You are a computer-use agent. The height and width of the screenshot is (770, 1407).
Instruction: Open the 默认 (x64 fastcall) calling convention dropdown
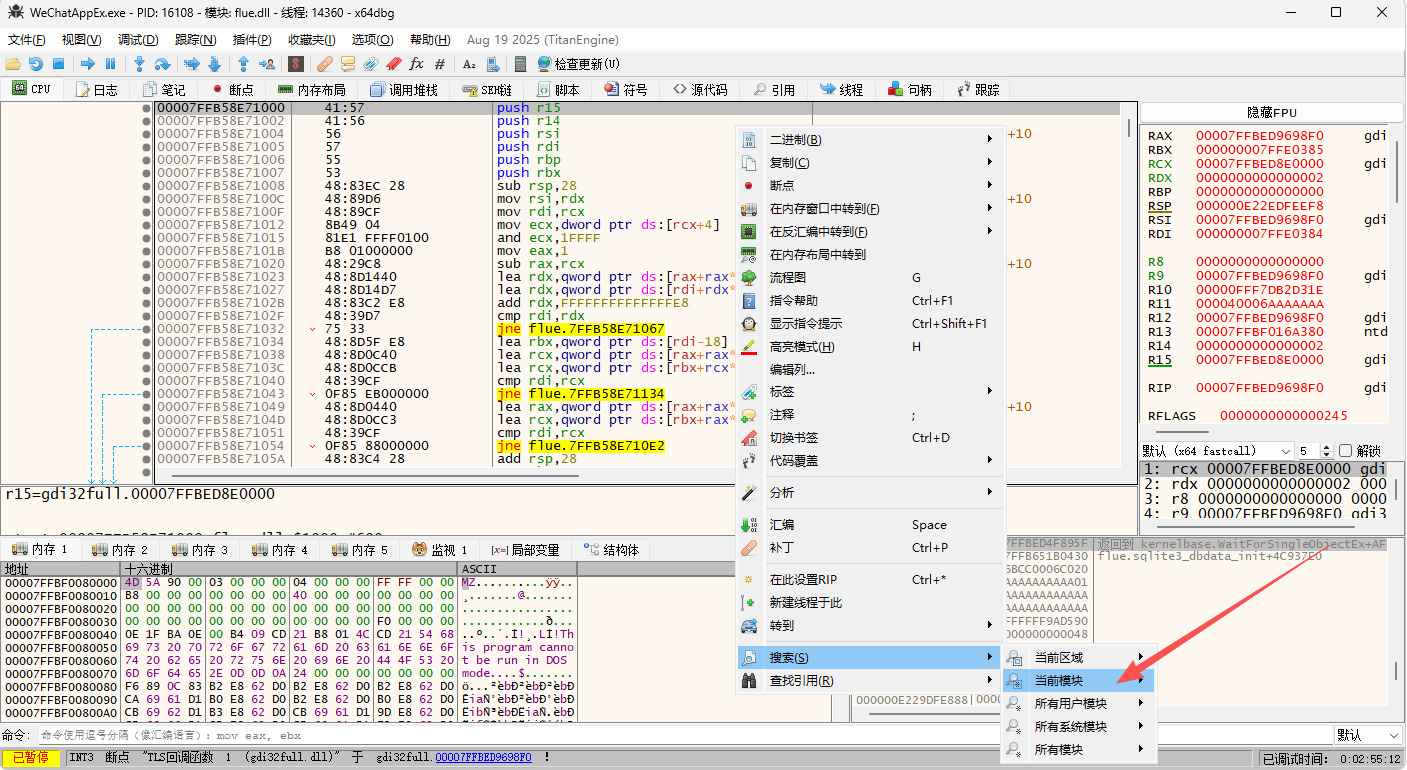point(1216,451)
